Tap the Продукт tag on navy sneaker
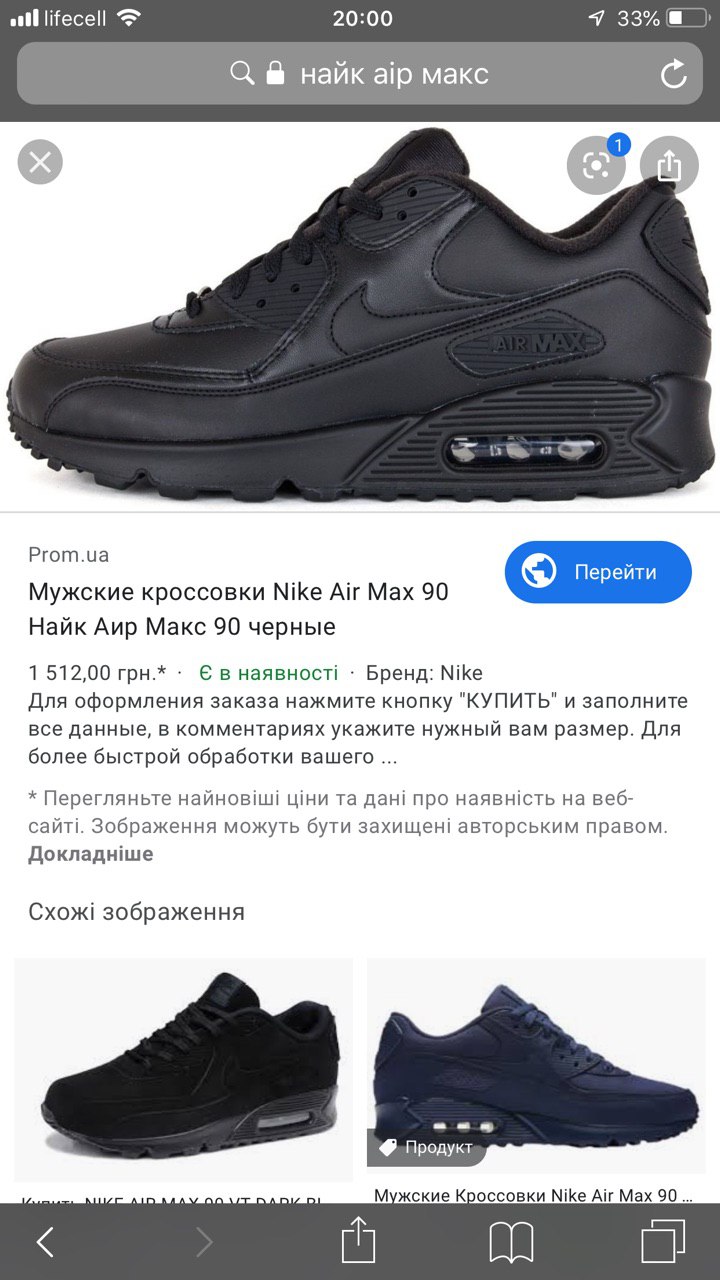The height and width of the screenshot is (1280, 720). (x=427, y=1147)
